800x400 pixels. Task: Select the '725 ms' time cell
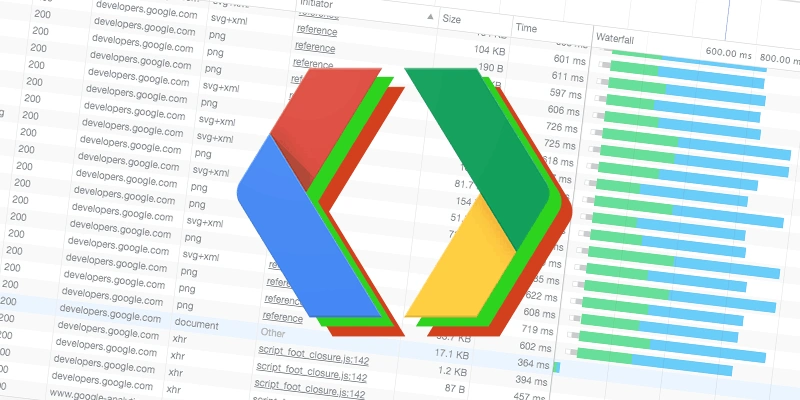pyautogui.click(x=559, y=144)
